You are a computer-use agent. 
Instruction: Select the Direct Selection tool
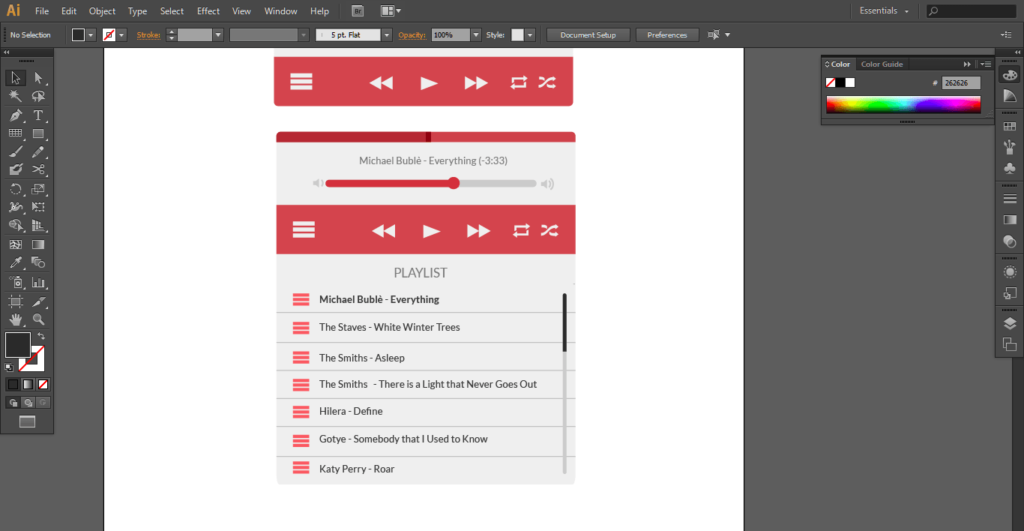tap(38, 78)
